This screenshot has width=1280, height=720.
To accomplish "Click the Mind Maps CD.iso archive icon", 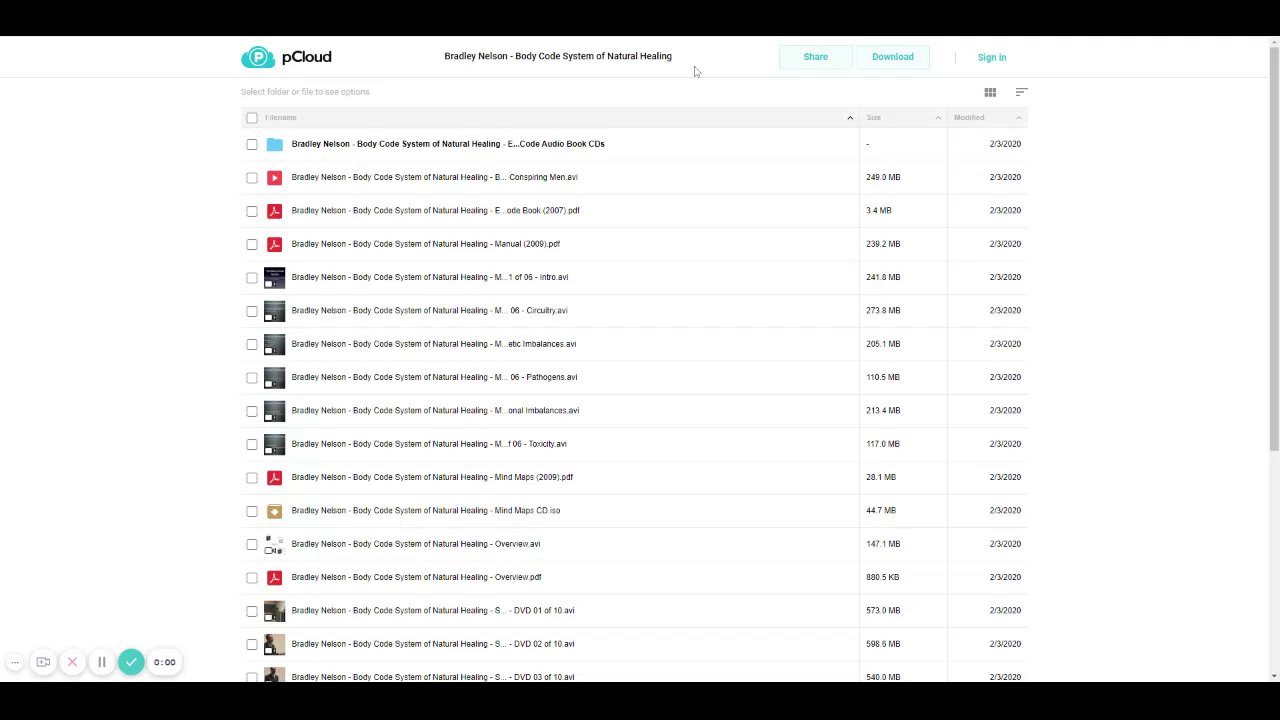I will point(274,511).
